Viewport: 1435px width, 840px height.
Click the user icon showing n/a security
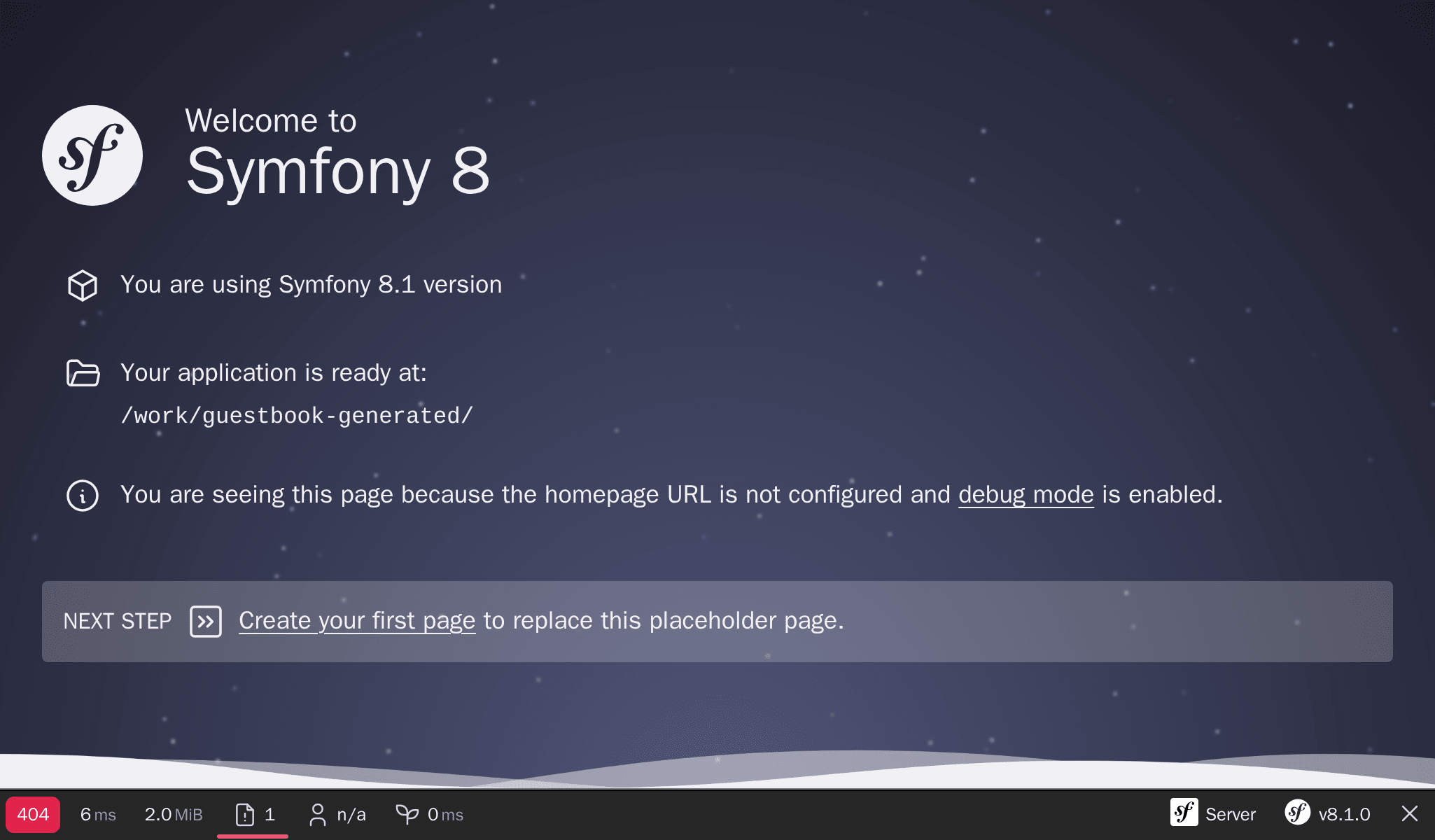(318, 815)
